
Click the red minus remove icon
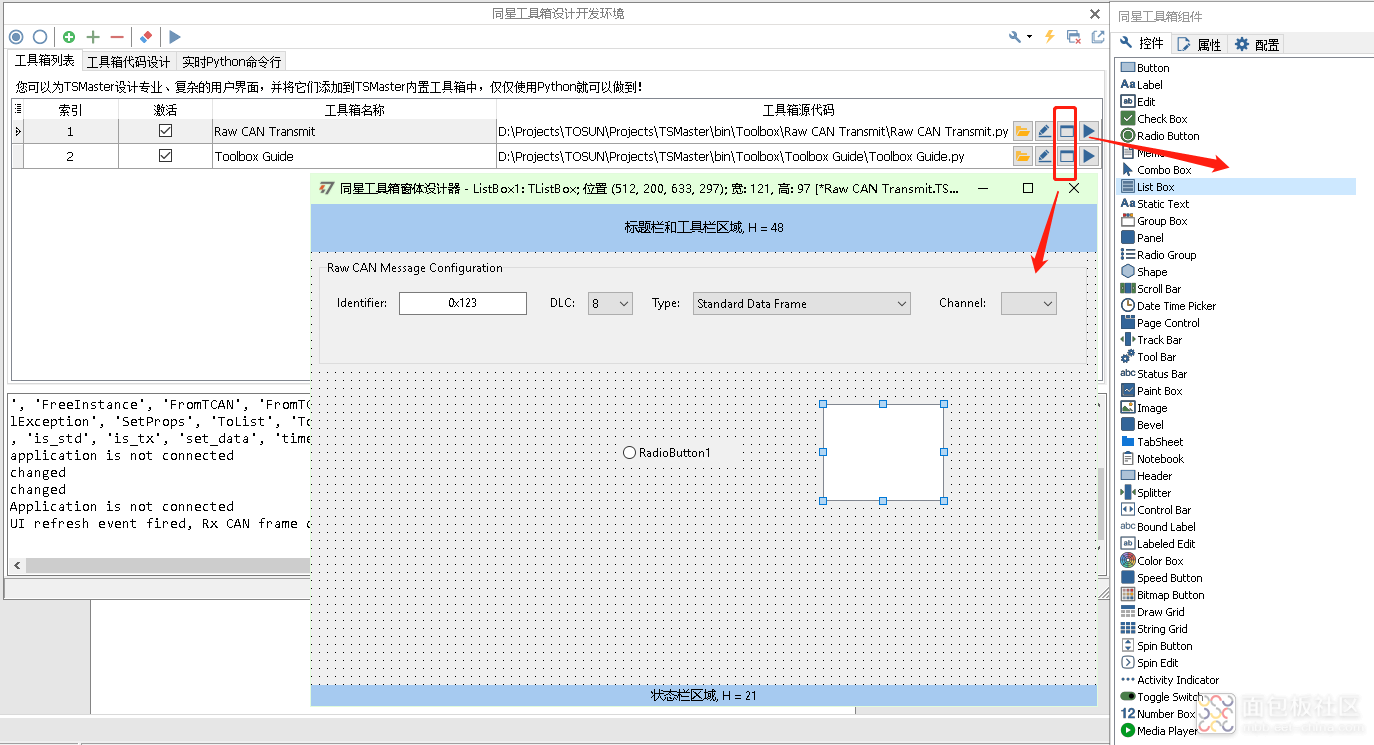(x=117, y=37)
